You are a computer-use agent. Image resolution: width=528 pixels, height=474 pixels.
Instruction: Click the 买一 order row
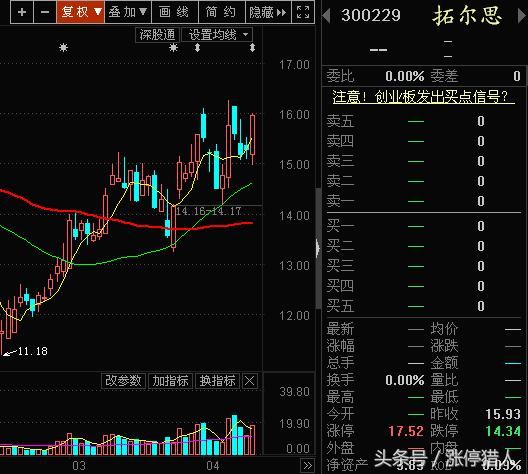click(424, 226)
